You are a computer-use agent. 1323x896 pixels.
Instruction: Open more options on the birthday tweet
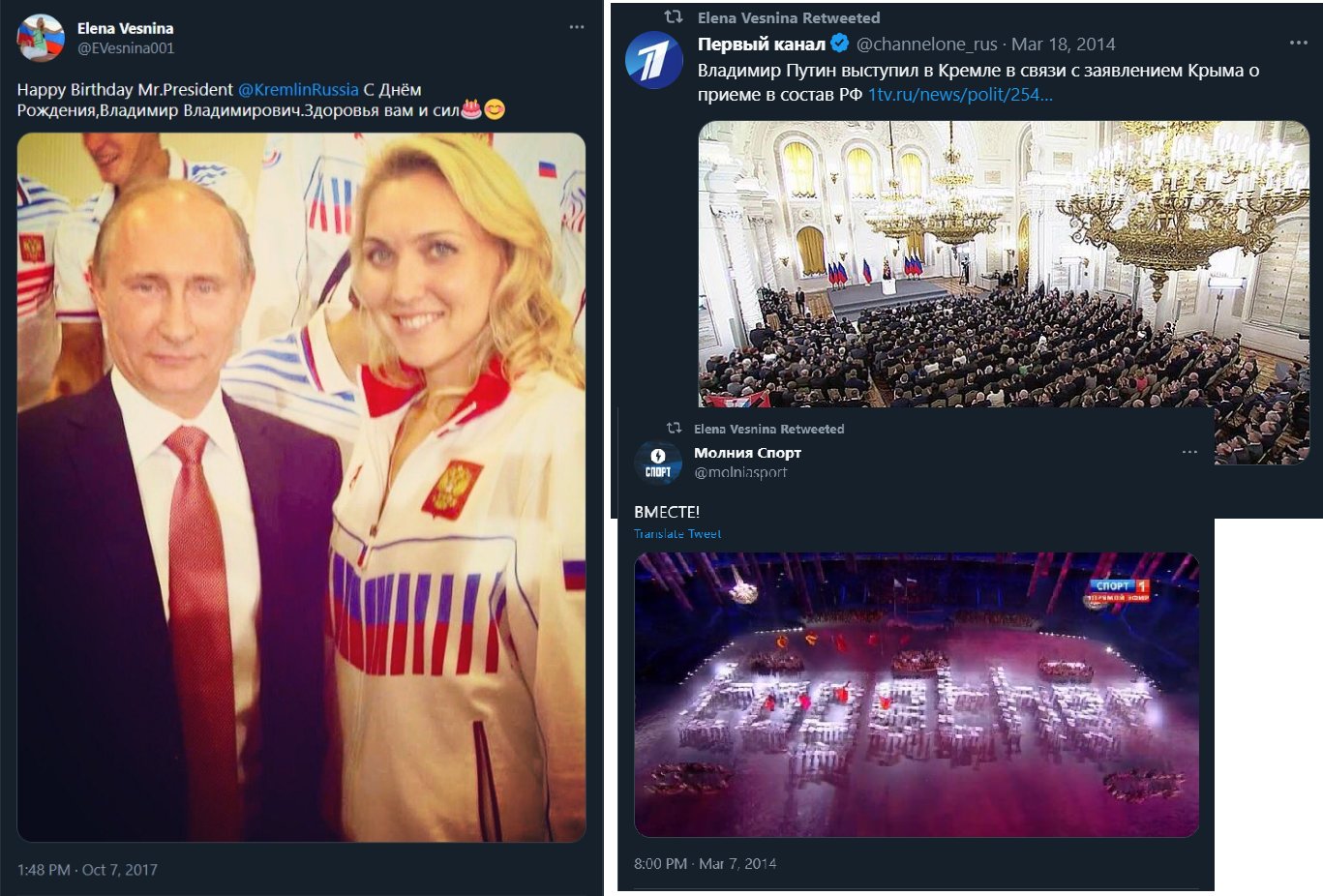(x=577, y=27)
